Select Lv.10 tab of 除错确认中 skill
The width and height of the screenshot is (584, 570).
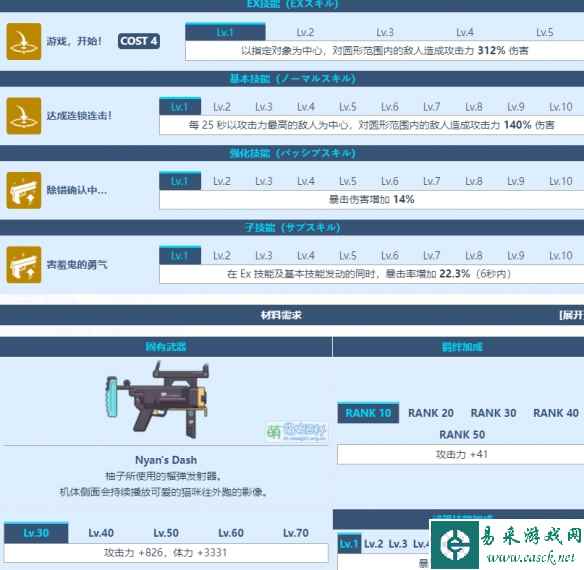click(x=561, y=181)
